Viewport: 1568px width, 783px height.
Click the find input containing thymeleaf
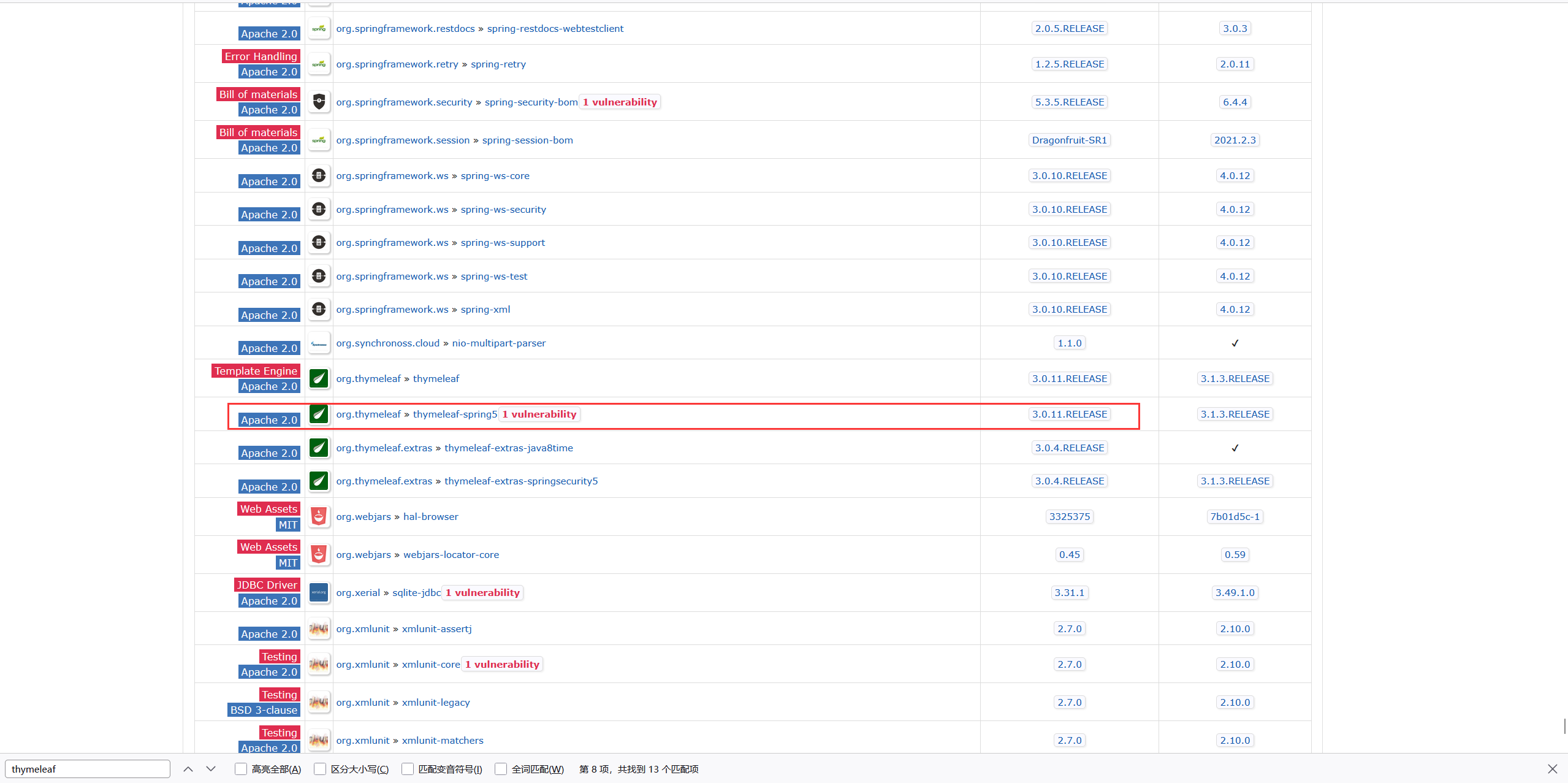click(88, 769)
